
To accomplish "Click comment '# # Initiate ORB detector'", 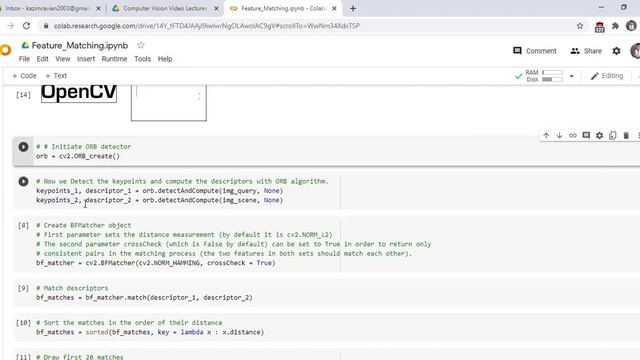I will pyautogui.click(x=84, y=147).
